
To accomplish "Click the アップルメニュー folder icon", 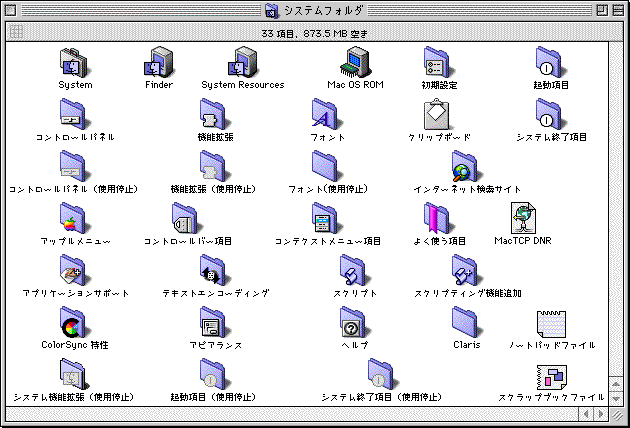I will coord(74,218).
